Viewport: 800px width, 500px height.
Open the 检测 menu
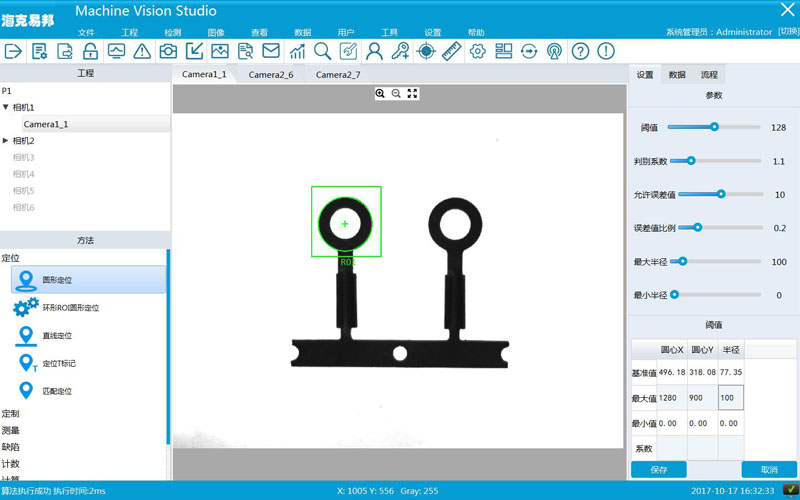tap(172, 33)
